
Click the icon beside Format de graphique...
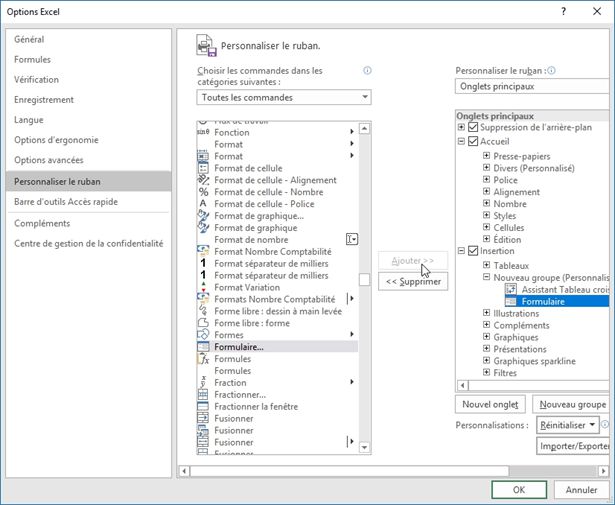pyautogui.click(x=203, y=227)
